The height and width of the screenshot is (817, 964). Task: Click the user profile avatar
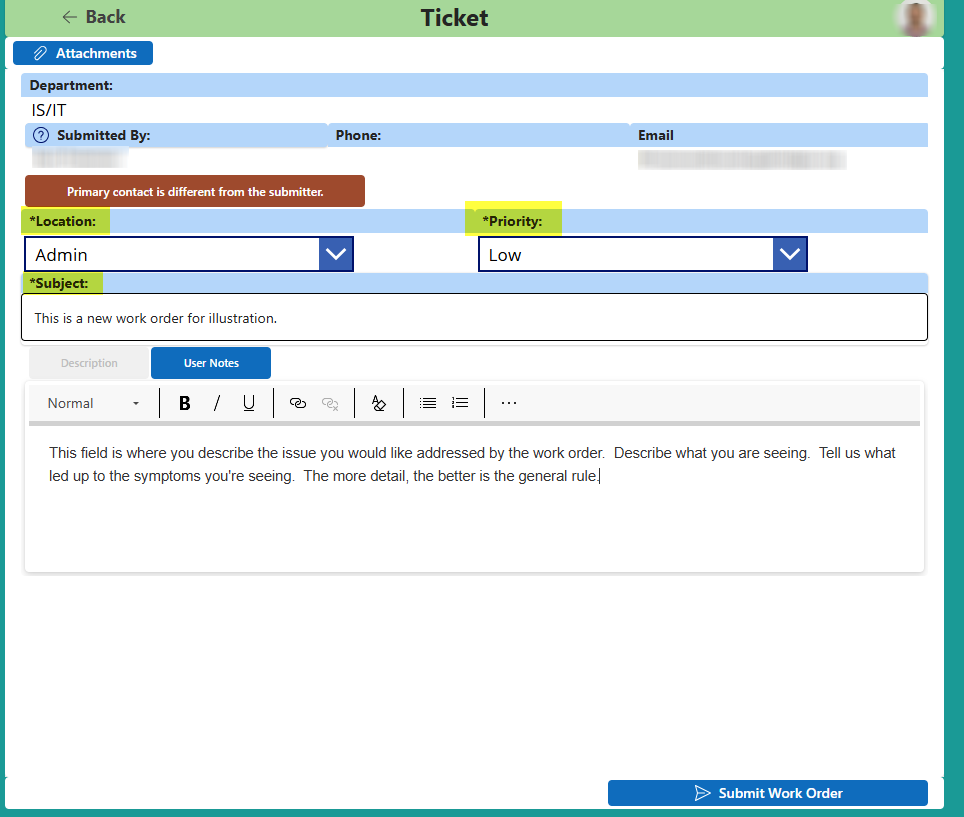[915, 18]
